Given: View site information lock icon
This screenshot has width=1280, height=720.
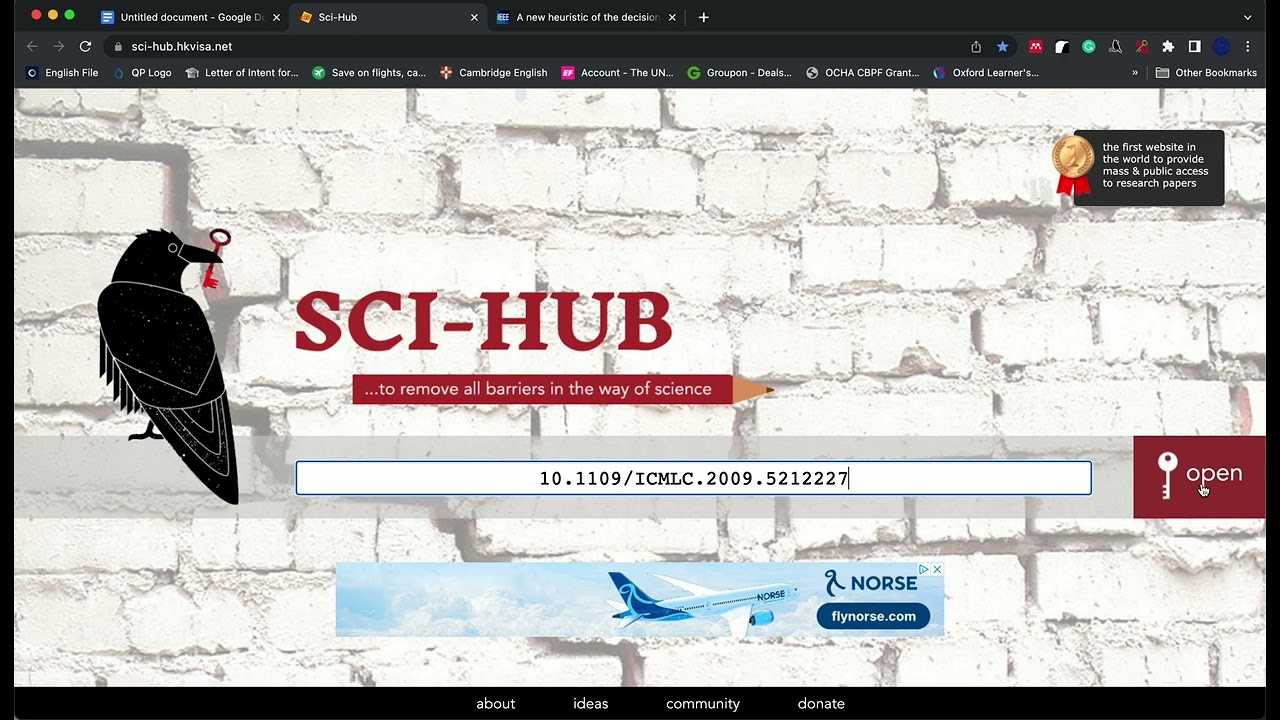Looking at the screenshot, I should tap(118, 46).
